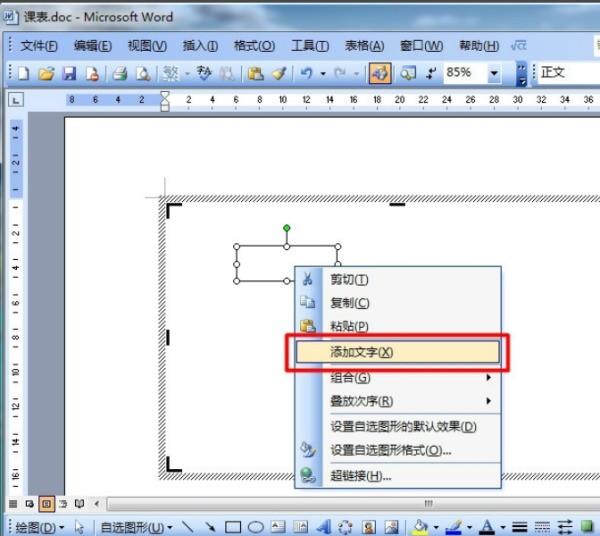Screen dimensions: 600x536
Task: Expand the undo history dropdown arrow
Action: click(323, 73)
